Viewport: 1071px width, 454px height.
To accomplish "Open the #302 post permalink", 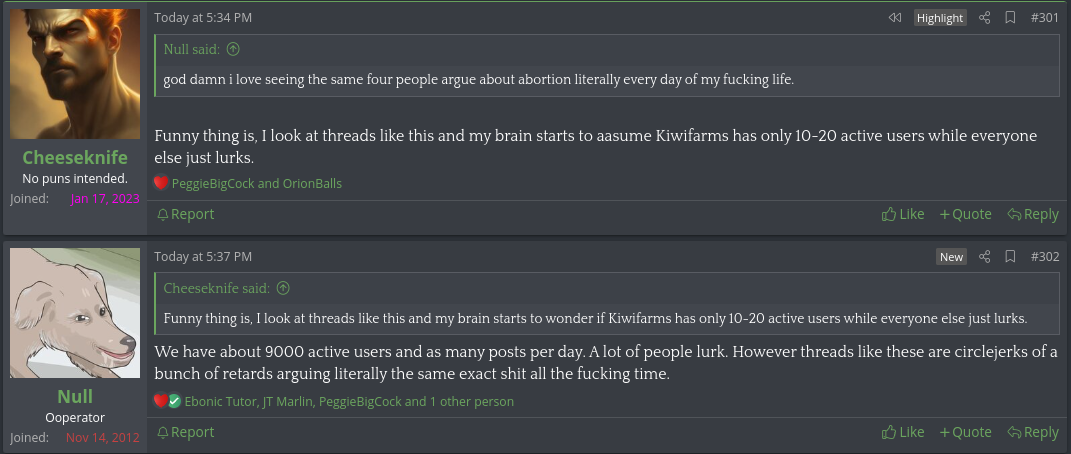I will (x=1044, y=257).
